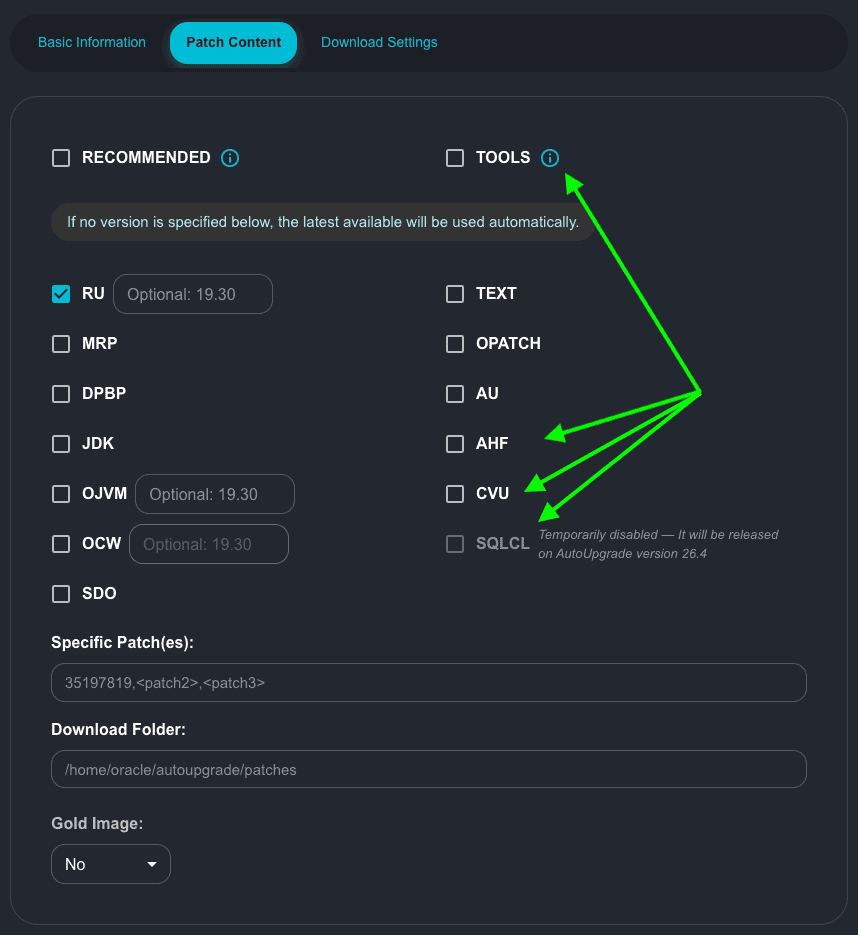Enable the RECOMMENDED checkbox

coord(61,158)
